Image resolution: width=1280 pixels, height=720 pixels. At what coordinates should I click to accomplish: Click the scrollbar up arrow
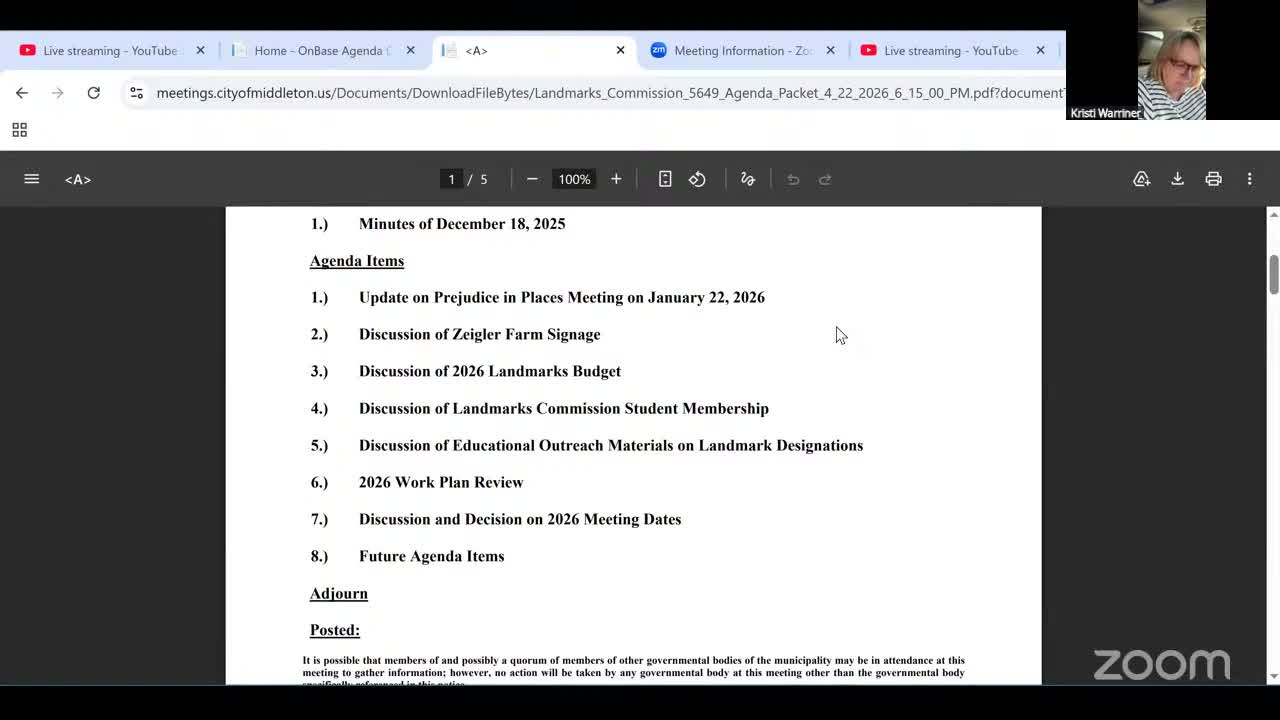click(x=1273, y=214)
